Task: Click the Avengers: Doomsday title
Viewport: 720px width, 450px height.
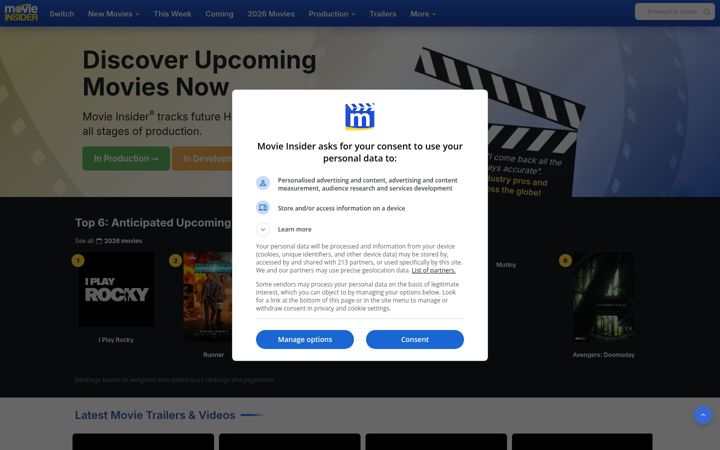Action: point(603,355)
